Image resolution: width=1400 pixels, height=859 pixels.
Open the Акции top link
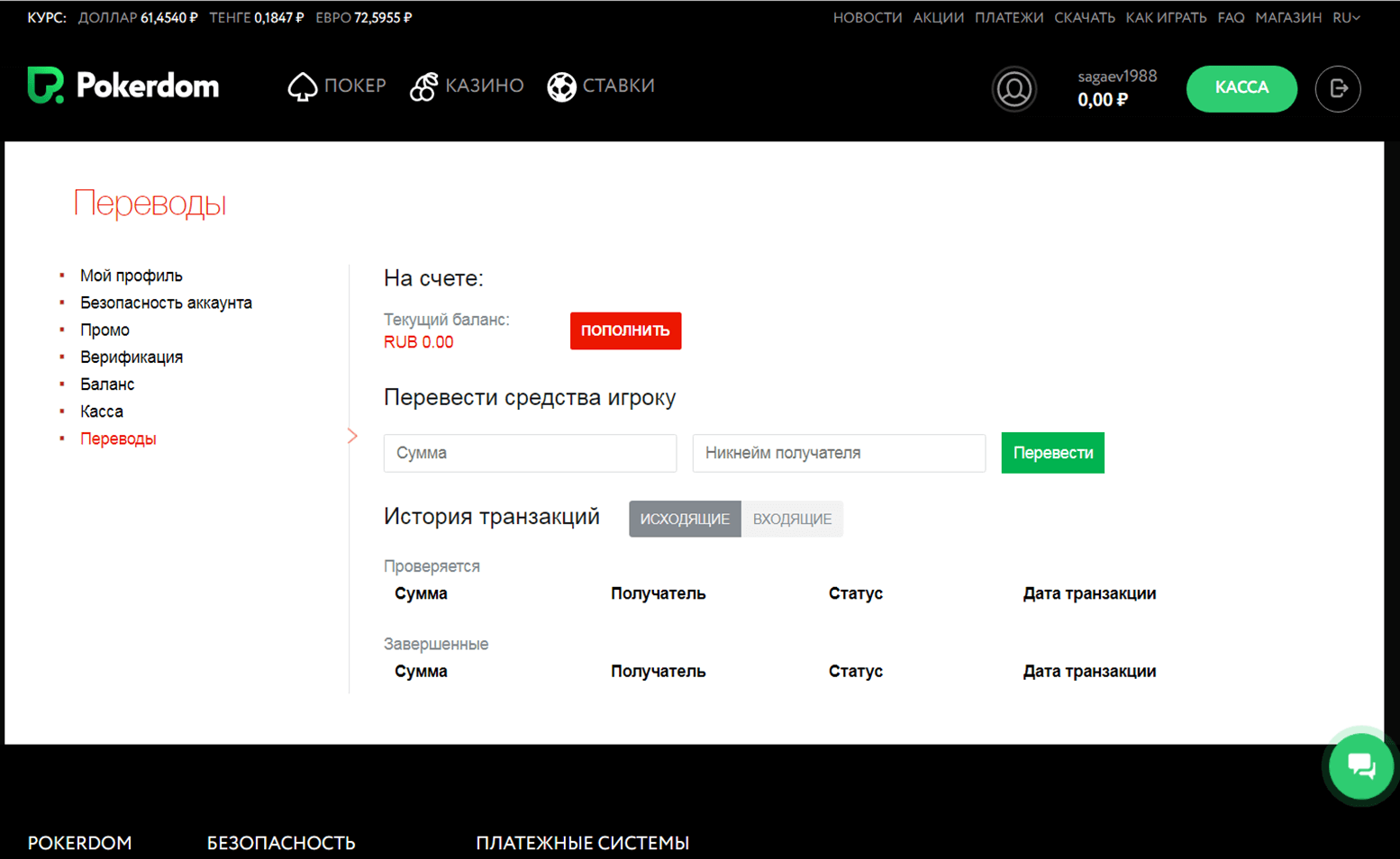point(939,17)
